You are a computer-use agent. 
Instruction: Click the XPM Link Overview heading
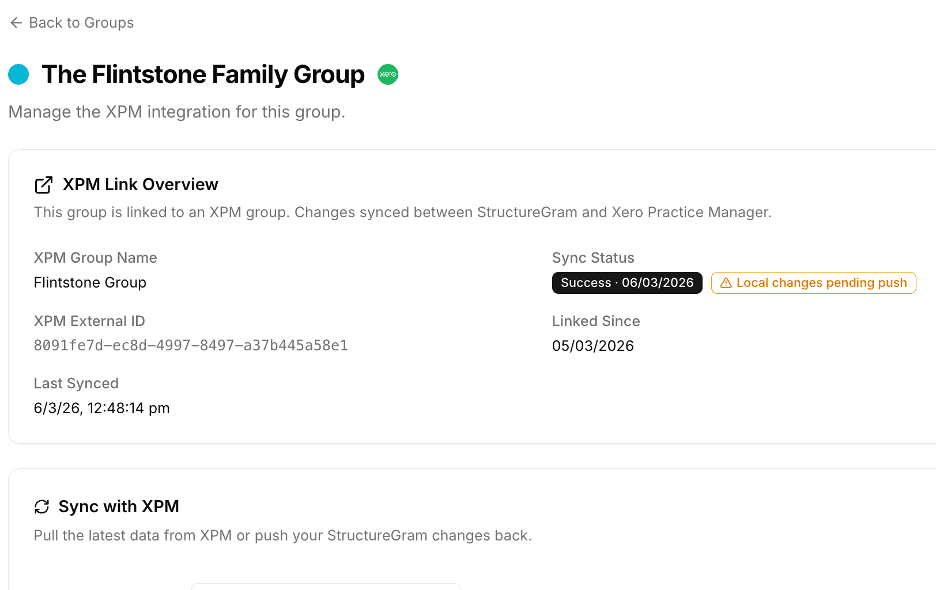tap(141, 184)
